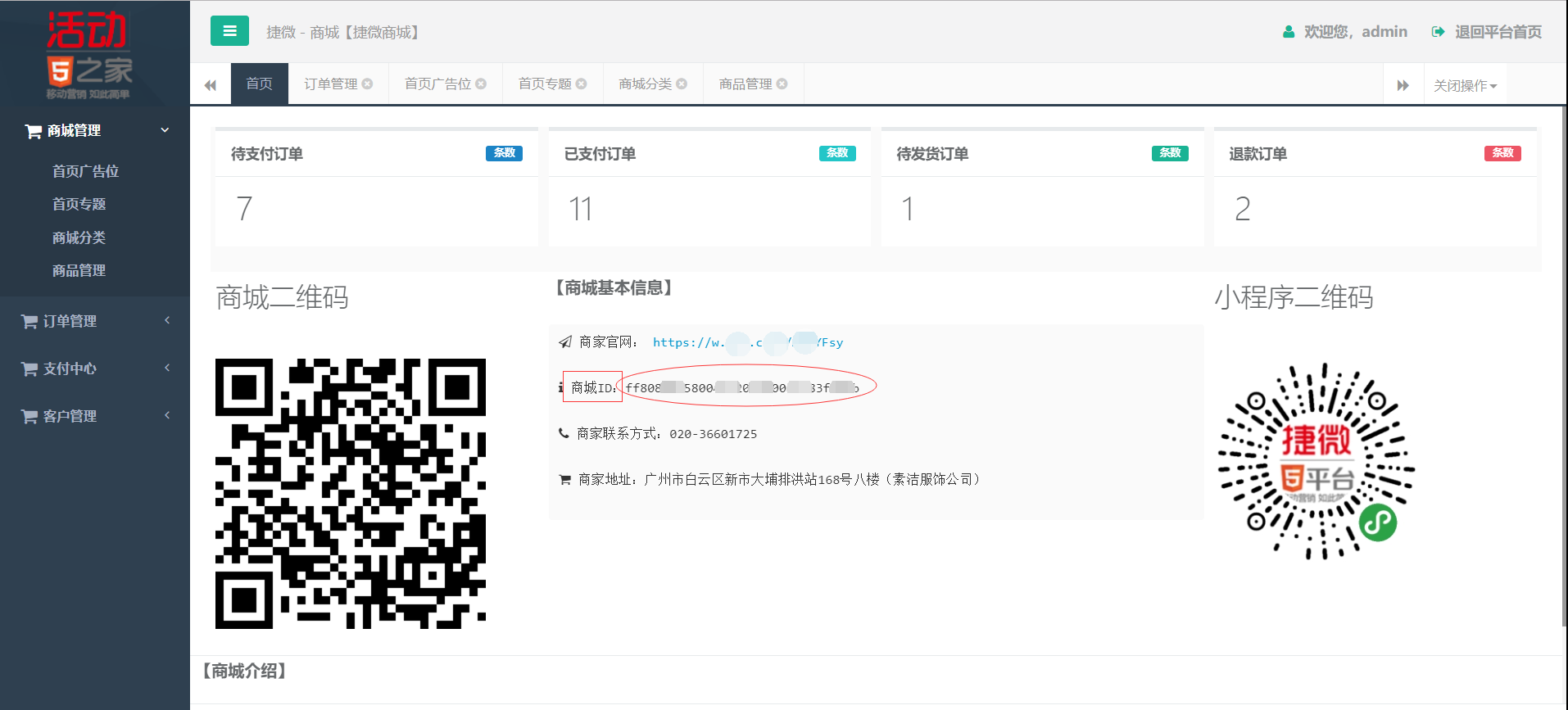Screen dimensions: 1568x710
Task: Open 首页广告位 in the sidebar
Action: [85, 171]
